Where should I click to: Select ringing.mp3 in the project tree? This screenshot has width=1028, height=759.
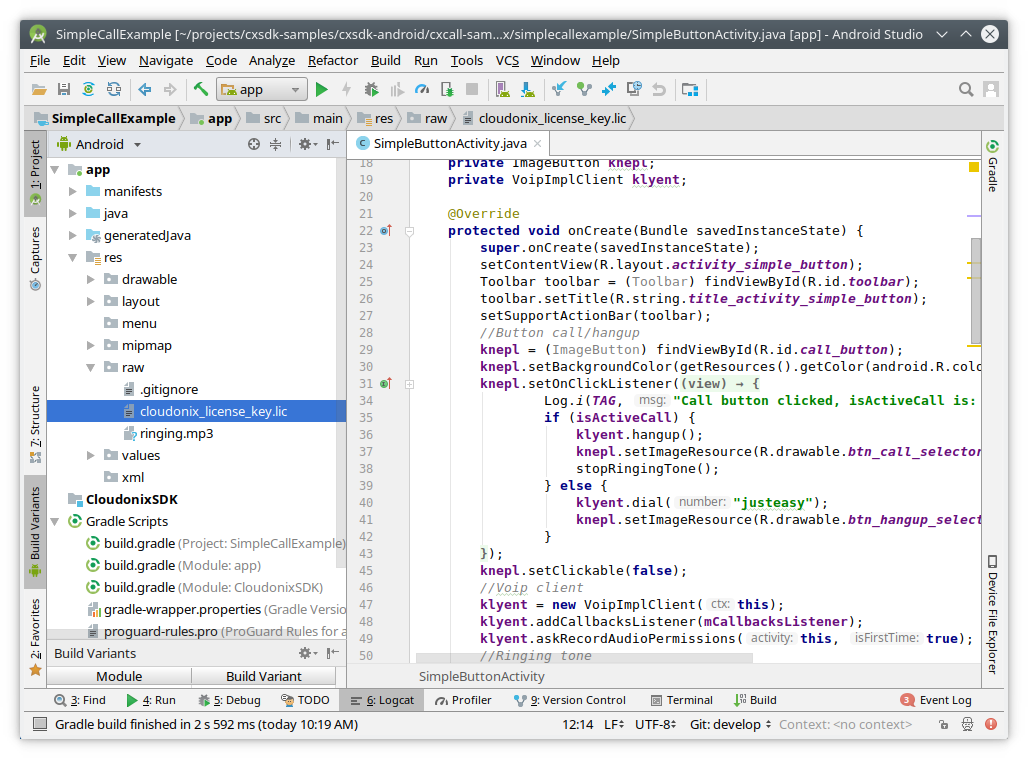(x=176, y=433)
